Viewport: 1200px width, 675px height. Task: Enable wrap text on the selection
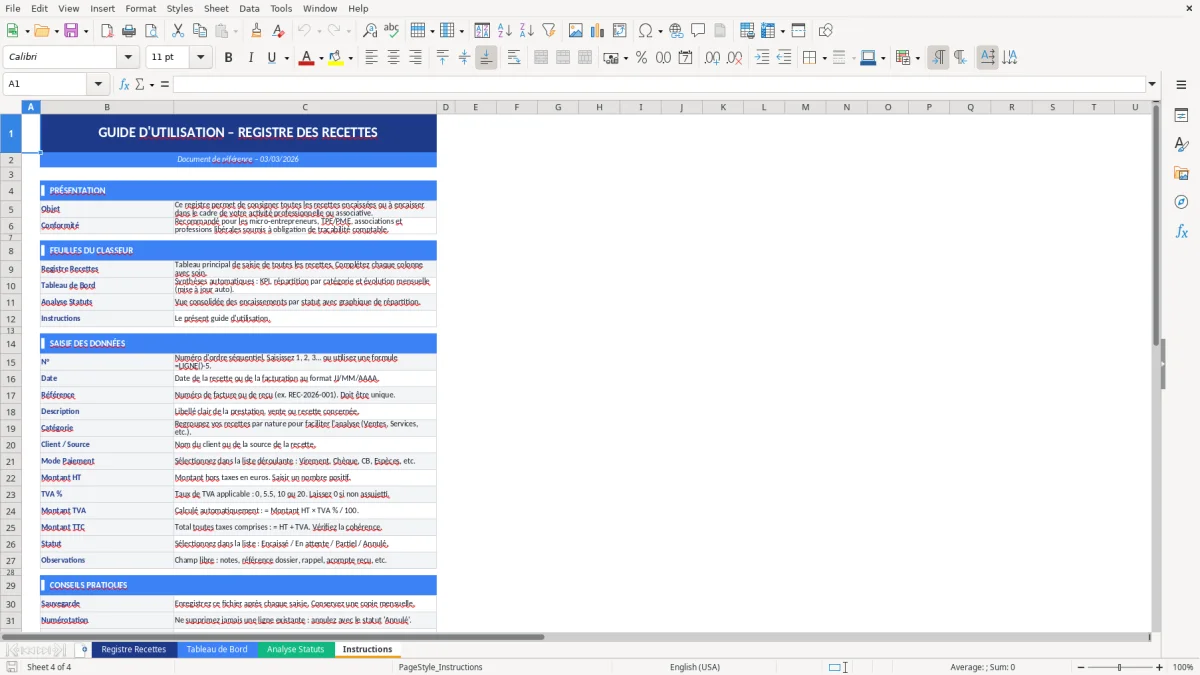click(512, 57)
